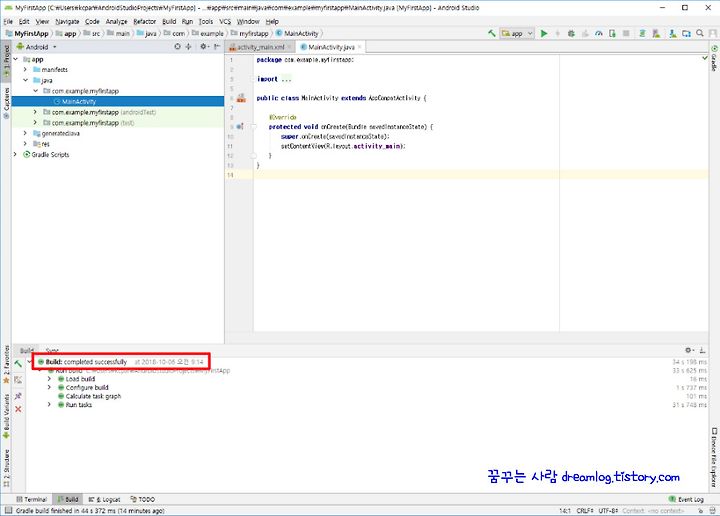Image resolution: width=720 pixels, height=516 pixels.
Task: Open the Navigate menu
Action: click(x=67, y=21)
